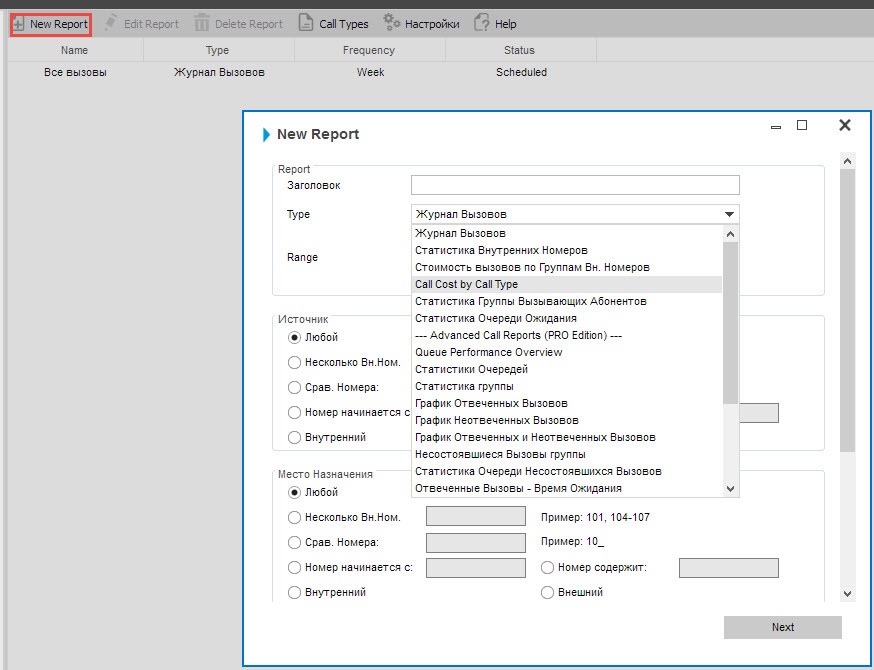This screenshot has width=874, height=670.
Task: Collapse the Type dropdown arrow
Action: 730,214
